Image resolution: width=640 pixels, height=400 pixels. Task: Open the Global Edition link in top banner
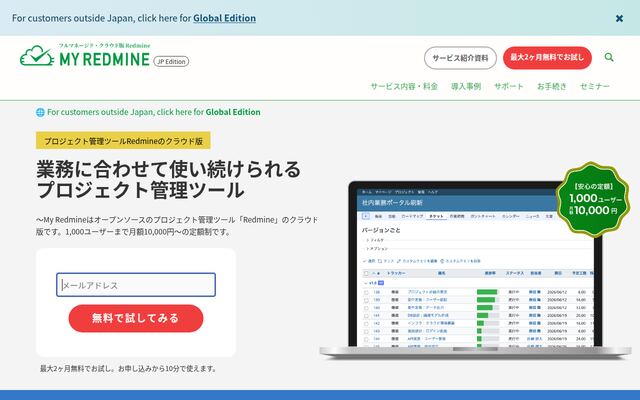point(224,18)
